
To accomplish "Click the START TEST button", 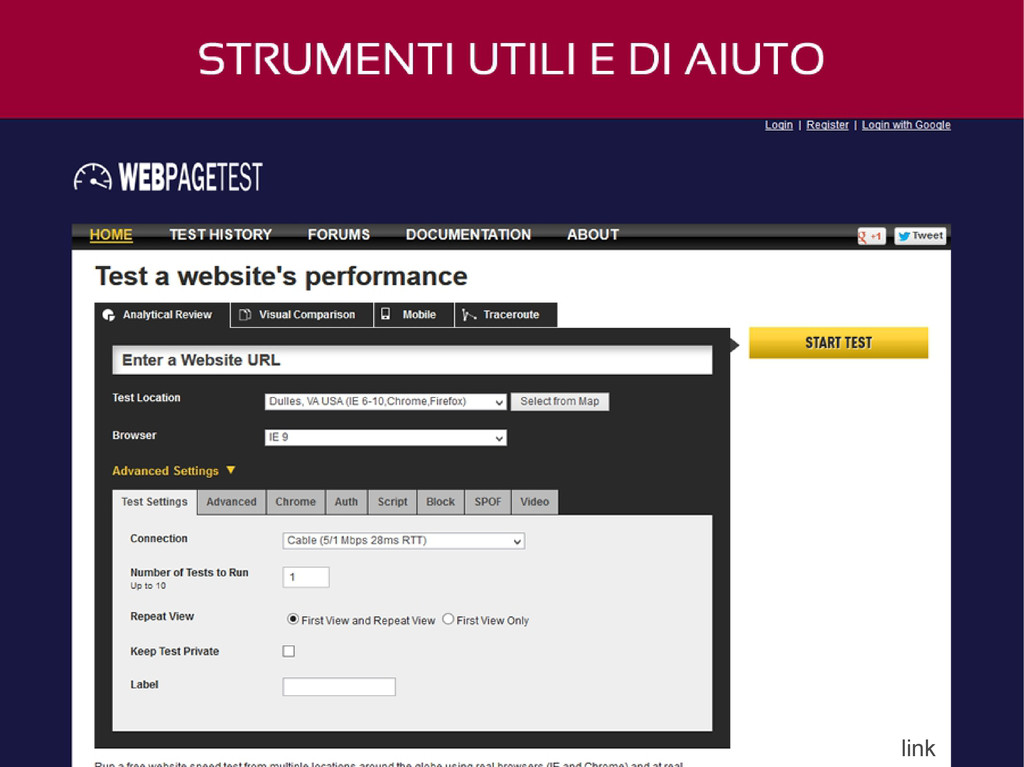I will click(839, 342).
